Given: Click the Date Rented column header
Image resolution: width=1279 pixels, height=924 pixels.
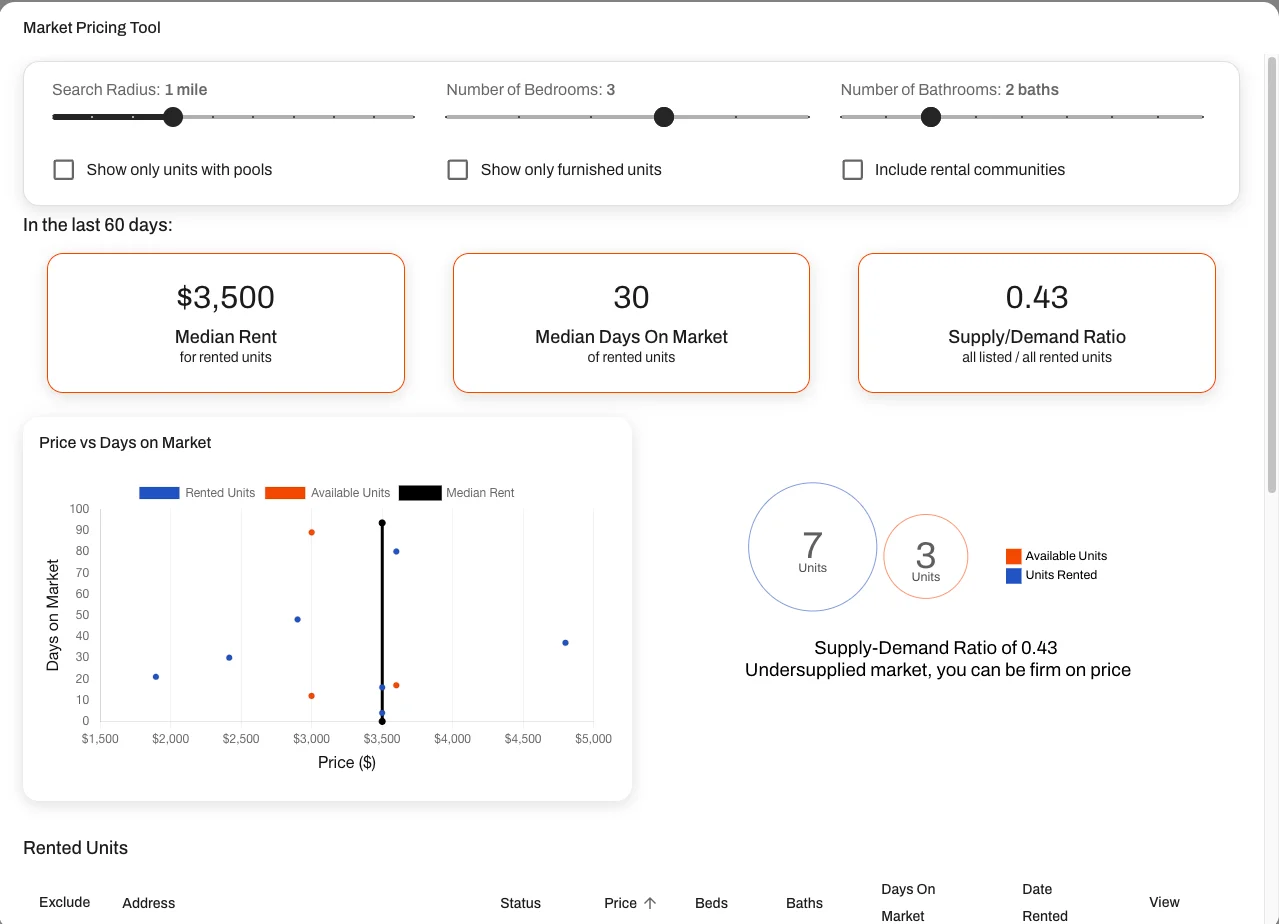Looking at the screenshot, I should [x=1043, y=902].
